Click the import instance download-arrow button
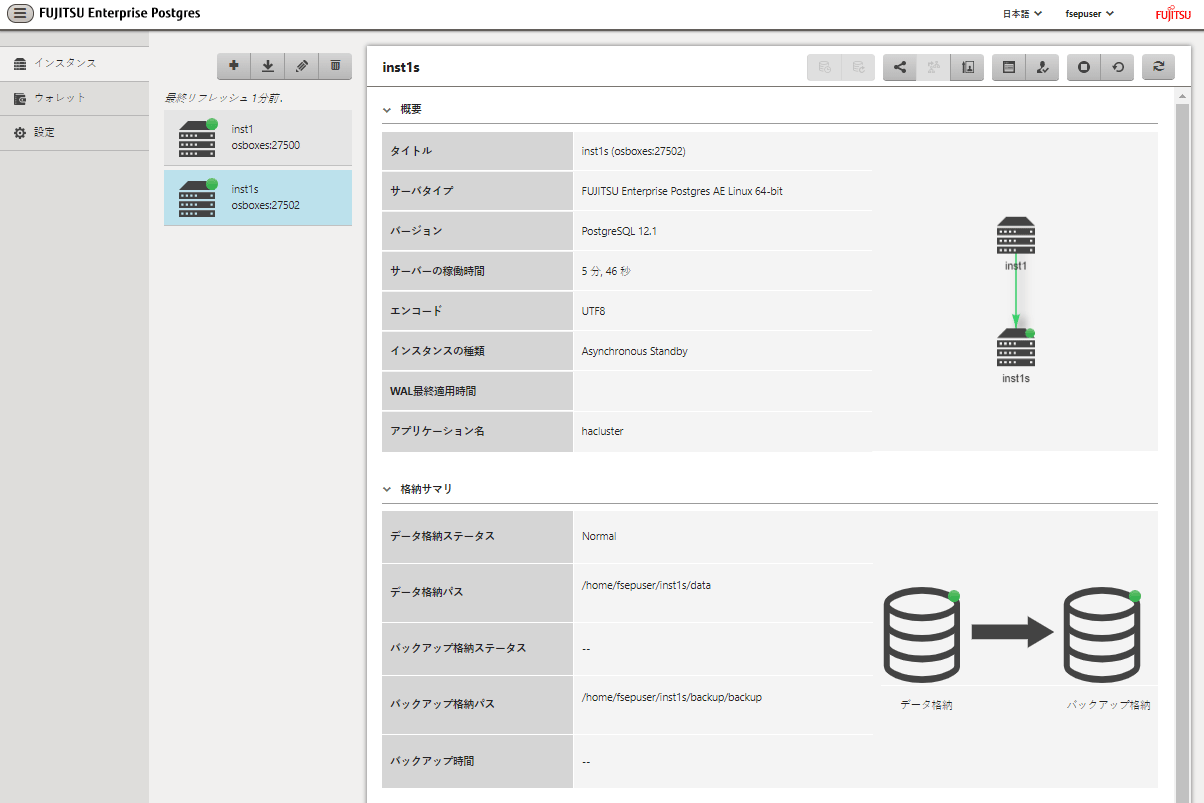This screenshot has width=1204, height=803. click(268, 66)
